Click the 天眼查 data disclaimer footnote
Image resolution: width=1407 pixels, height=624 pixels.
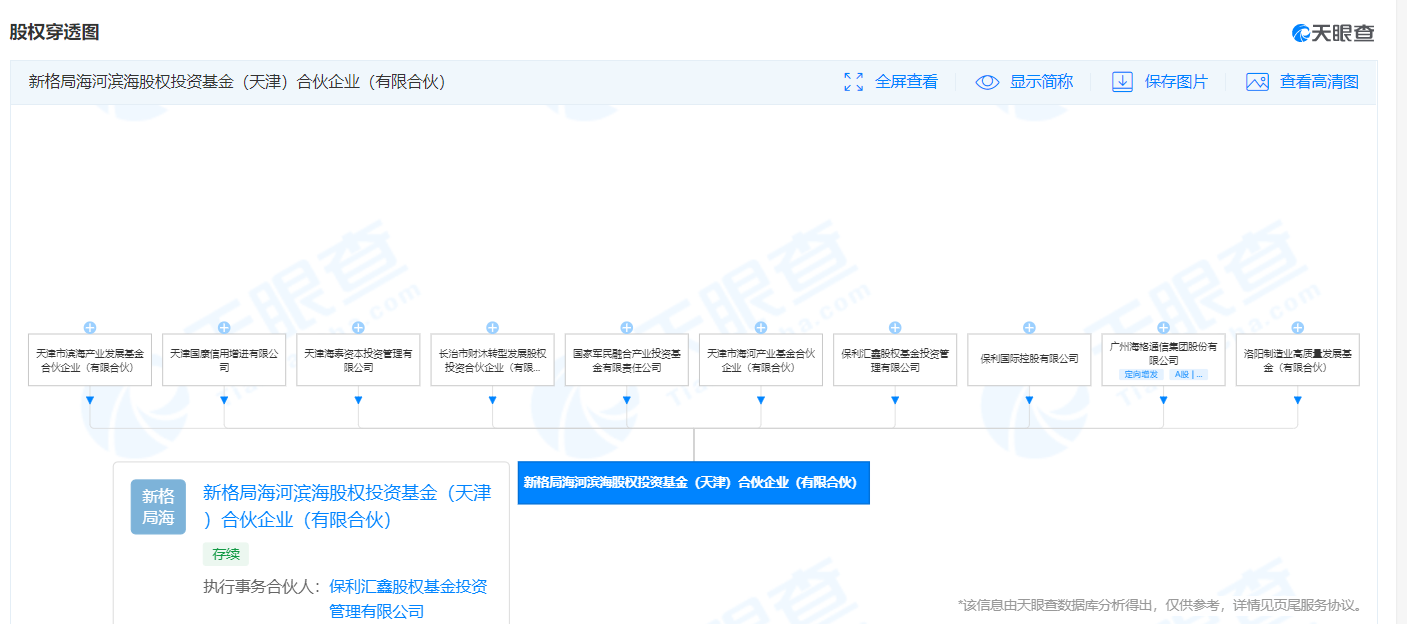(1159, 605)
